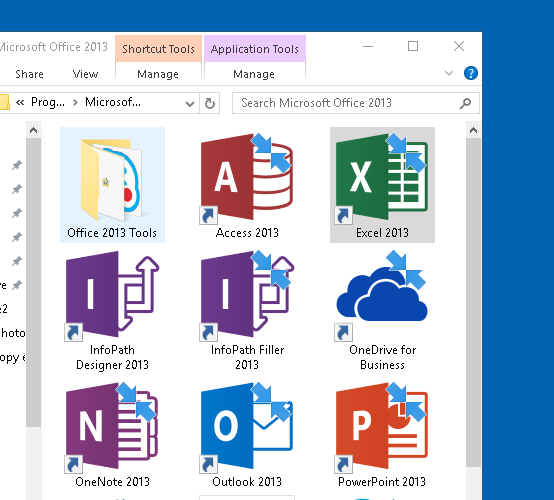Select the Outlook 2013 shortcut icon
Viewport: 554px width, 500px height.
click(247, 428)
